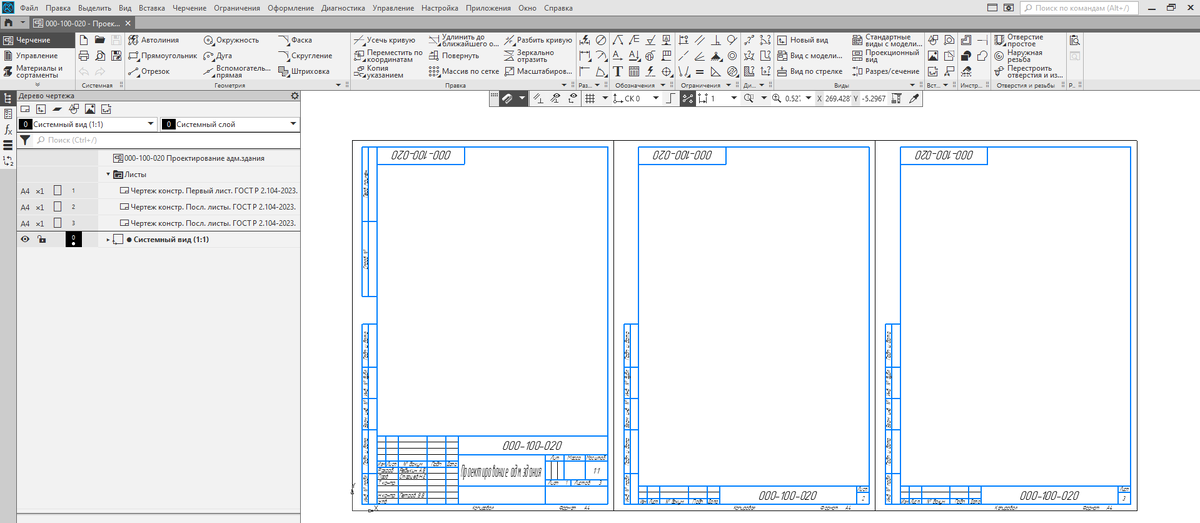The width and height of the screenshot is (1200, 523).
Task: Open the Оформление menu
Action: pyautogui.click(x=290, y=8)
